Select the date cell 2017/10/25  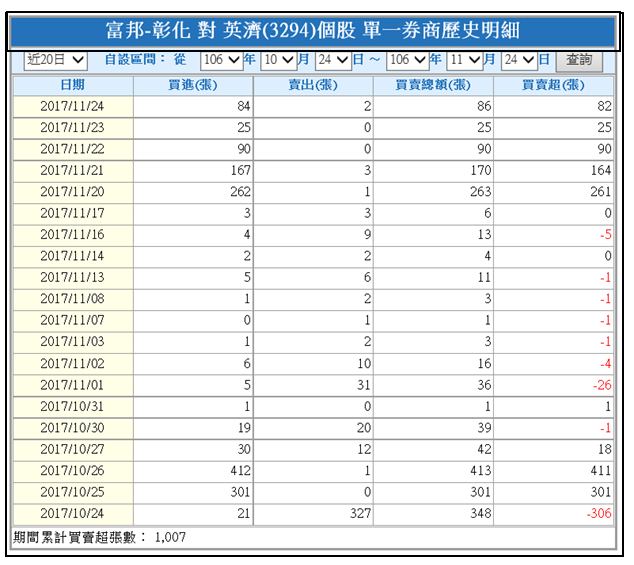(x=73, y=493)
